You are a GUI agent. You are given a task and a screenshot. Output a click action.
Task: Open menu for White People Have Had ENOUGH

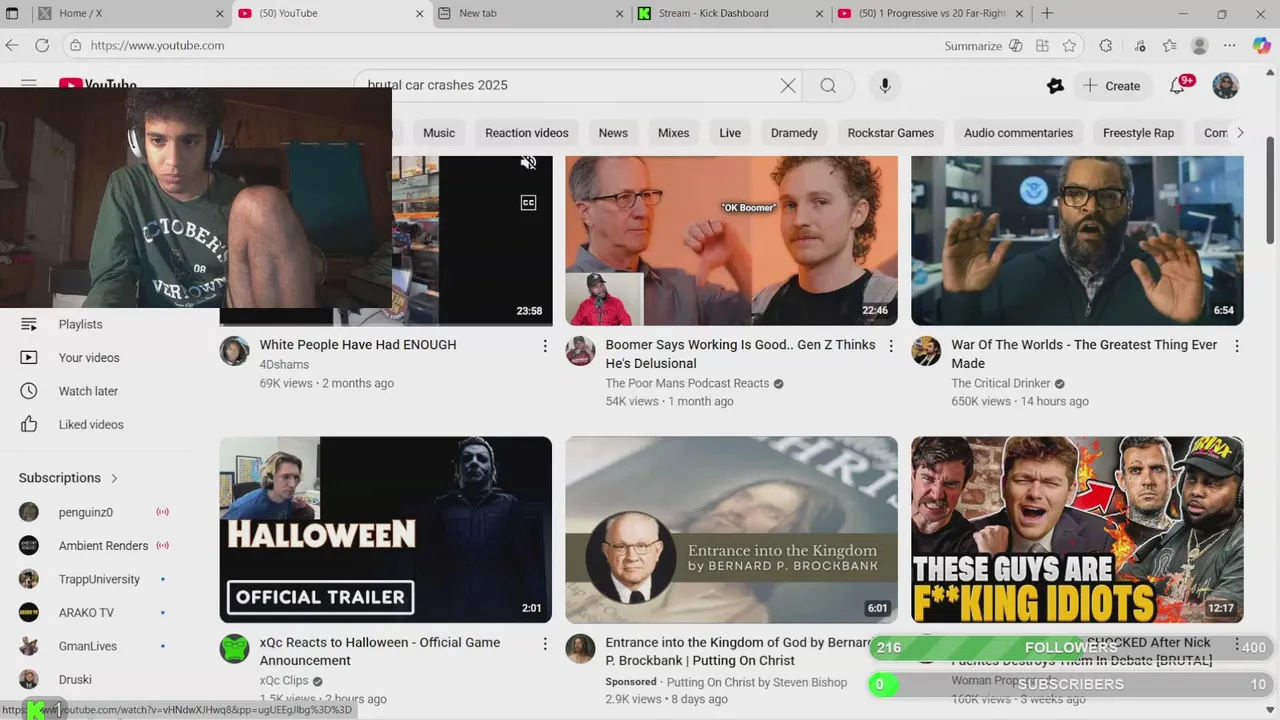point(545,346)
